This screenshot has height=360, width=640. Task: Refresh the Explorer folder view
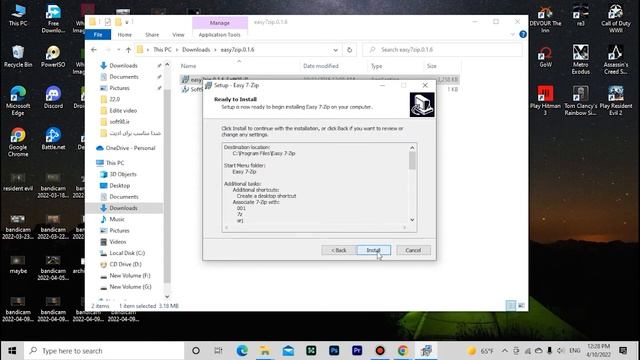click(x=349, y=50)
